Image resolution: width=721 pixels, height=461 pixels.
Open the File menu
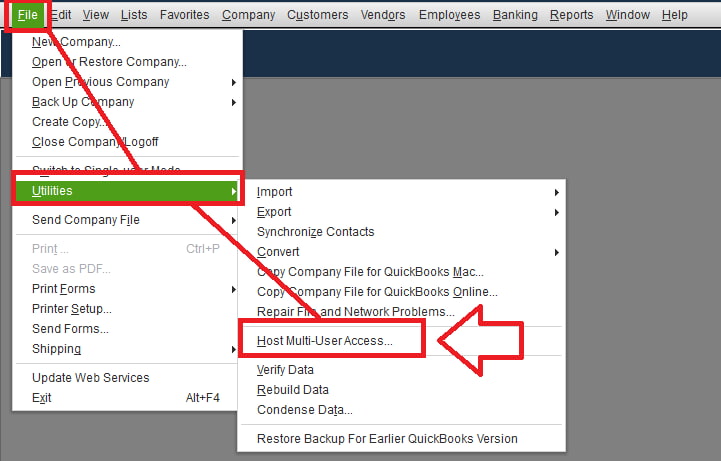pyautogui.click(x=28, y=15)
